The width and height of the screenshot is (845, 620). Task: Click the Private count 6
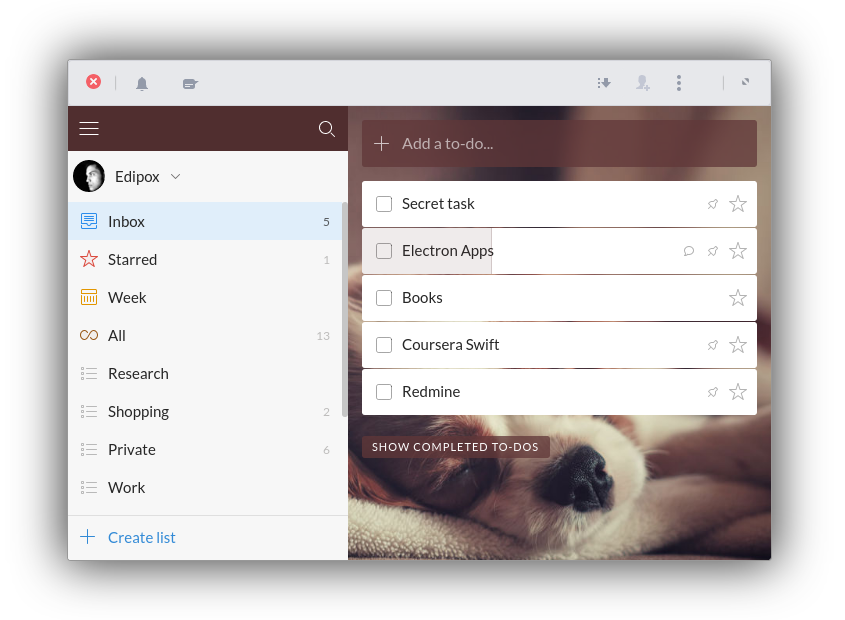click(x=326, y=450)
